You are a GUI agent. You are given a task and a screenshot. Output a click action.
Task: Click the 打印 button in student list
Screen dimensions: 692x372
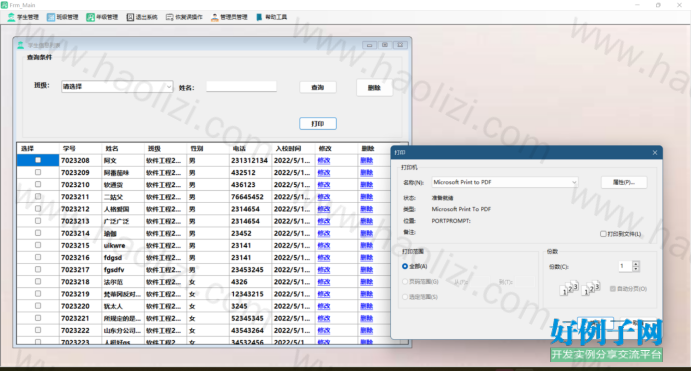[x=318, y=124]
